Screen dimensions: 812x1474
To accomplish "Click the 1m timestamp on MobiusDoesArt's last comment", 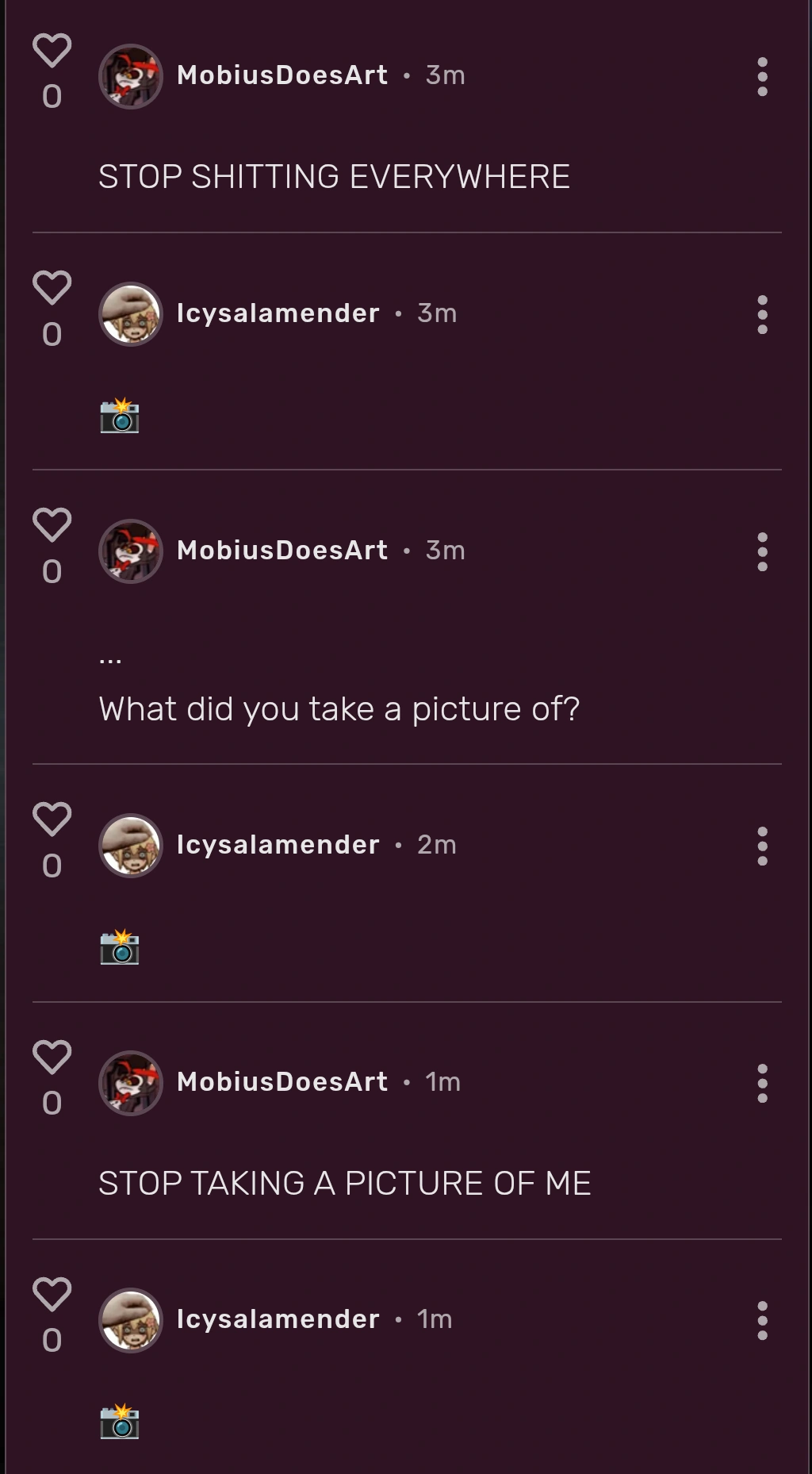I will pyautogui.click(x=442, y=1082).
